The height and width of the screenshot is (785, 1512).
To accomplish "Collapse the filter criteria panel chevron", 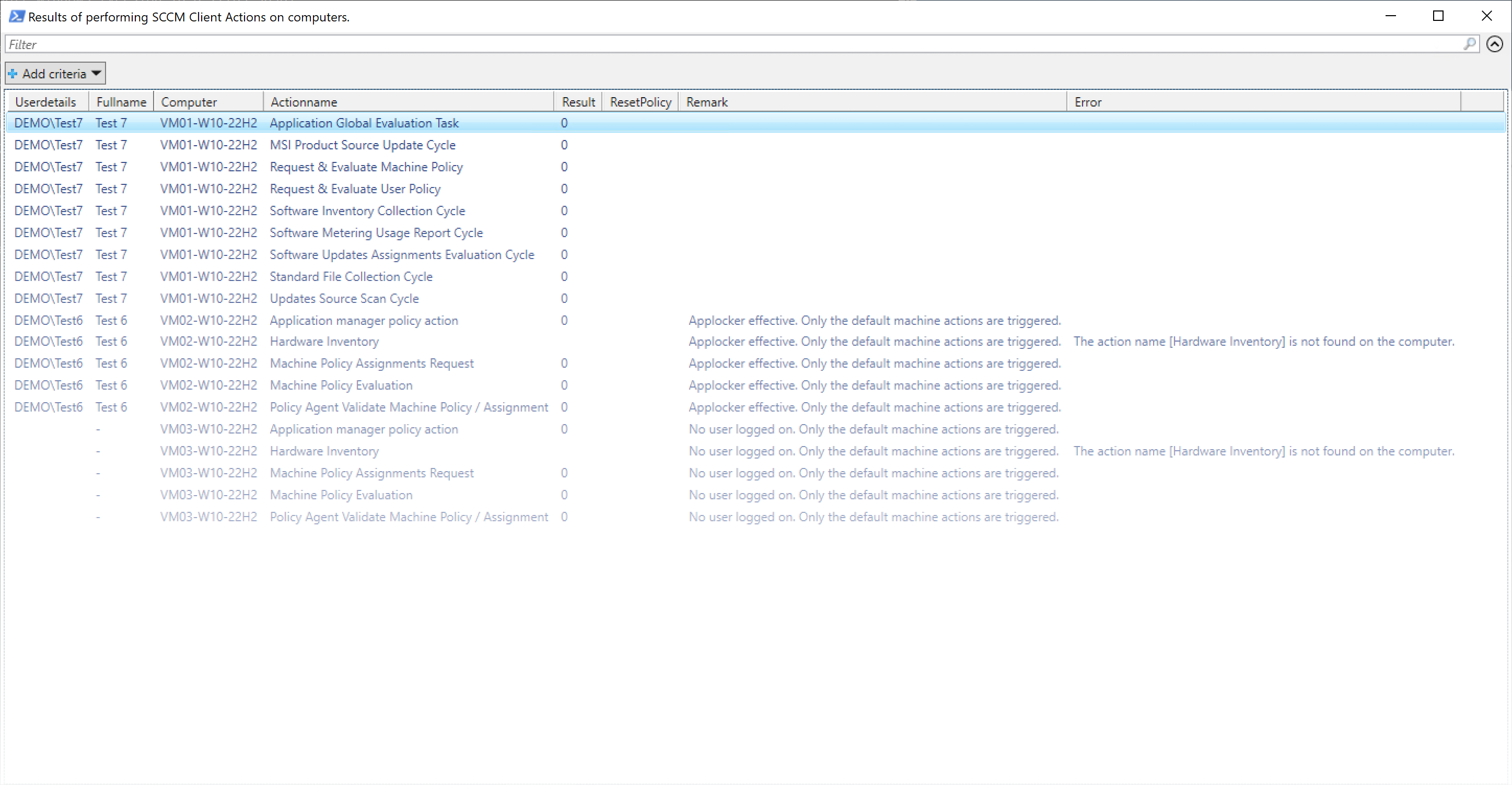I will tap(1494, 44).
